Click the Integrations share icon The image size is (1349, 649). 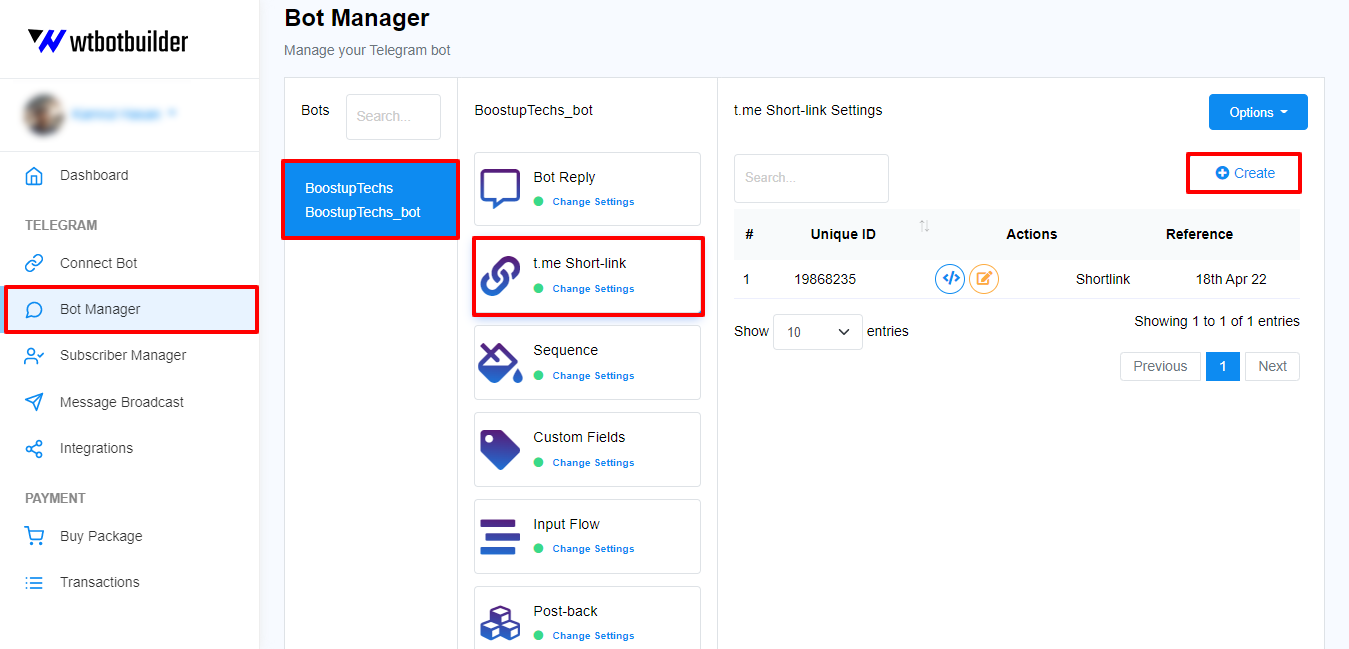pos(34,449)
